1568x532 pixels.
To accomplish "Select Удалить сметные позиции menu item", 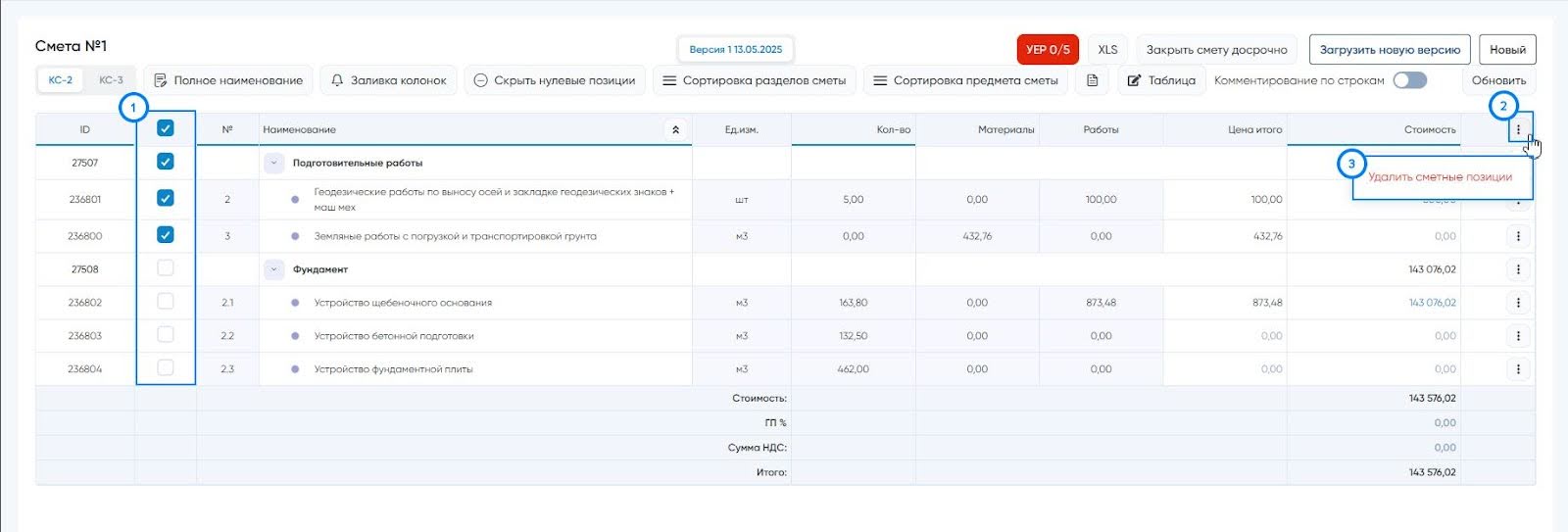I will (1440, 177).
